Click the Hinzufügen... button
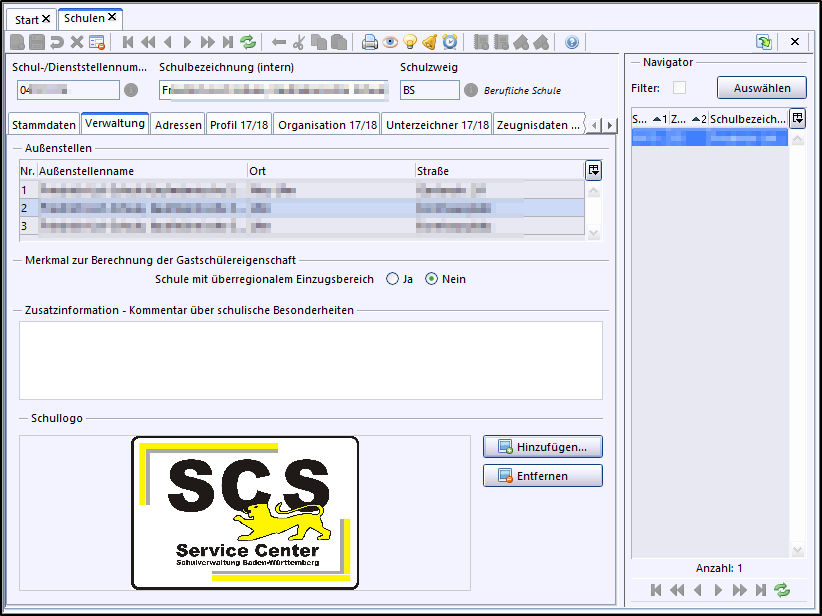 tap(543, 446)
